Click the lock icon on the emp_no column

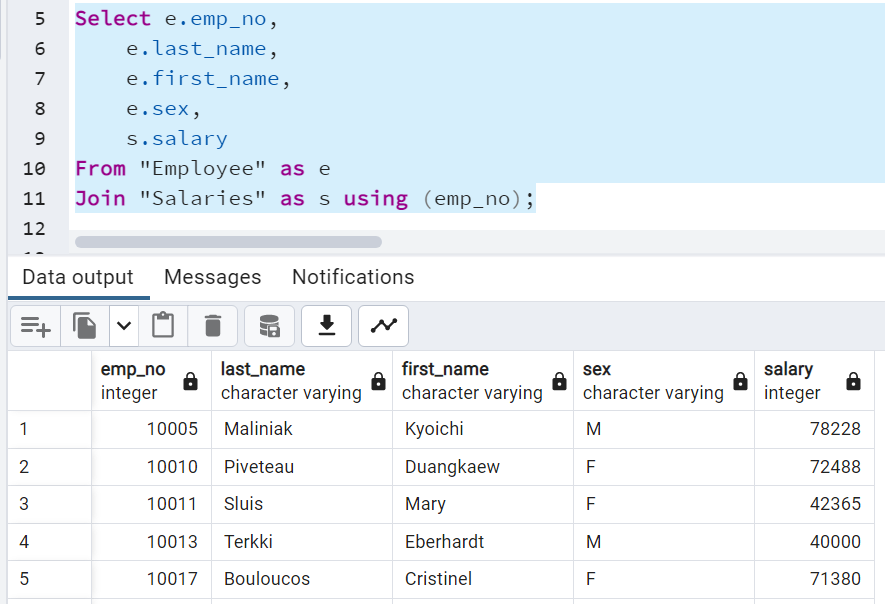[x=190, y=381]
